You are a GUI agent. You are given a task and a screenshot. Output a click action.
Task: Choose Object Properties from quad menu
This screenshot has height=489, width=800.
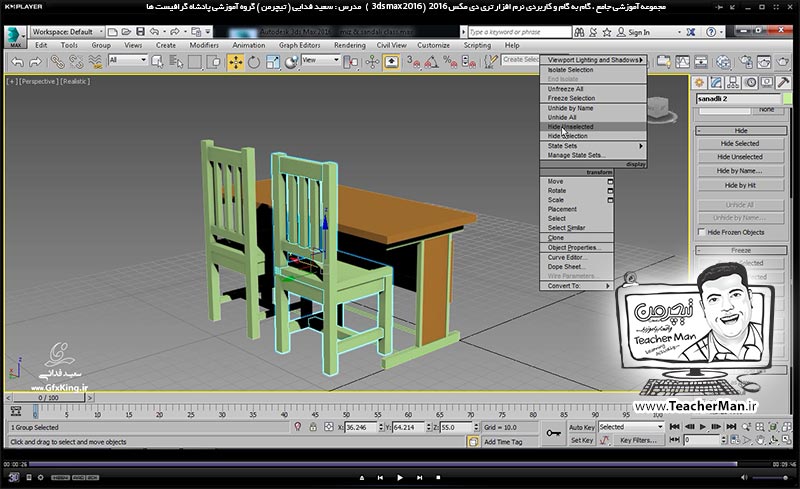coord(577,248)
